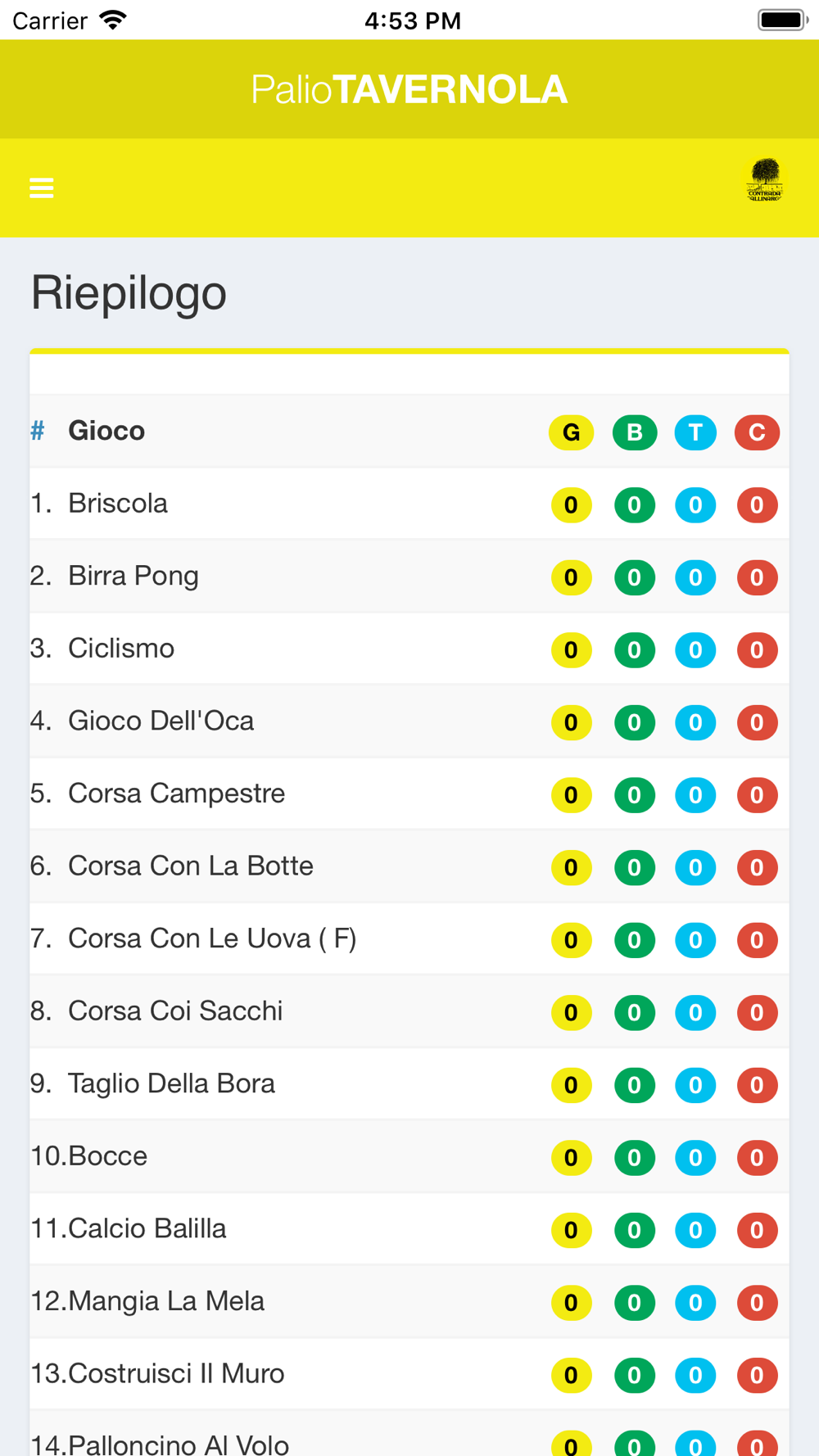Open Mangia La Mela entry
The image size is (819, 1456).
pos(409,1302)
